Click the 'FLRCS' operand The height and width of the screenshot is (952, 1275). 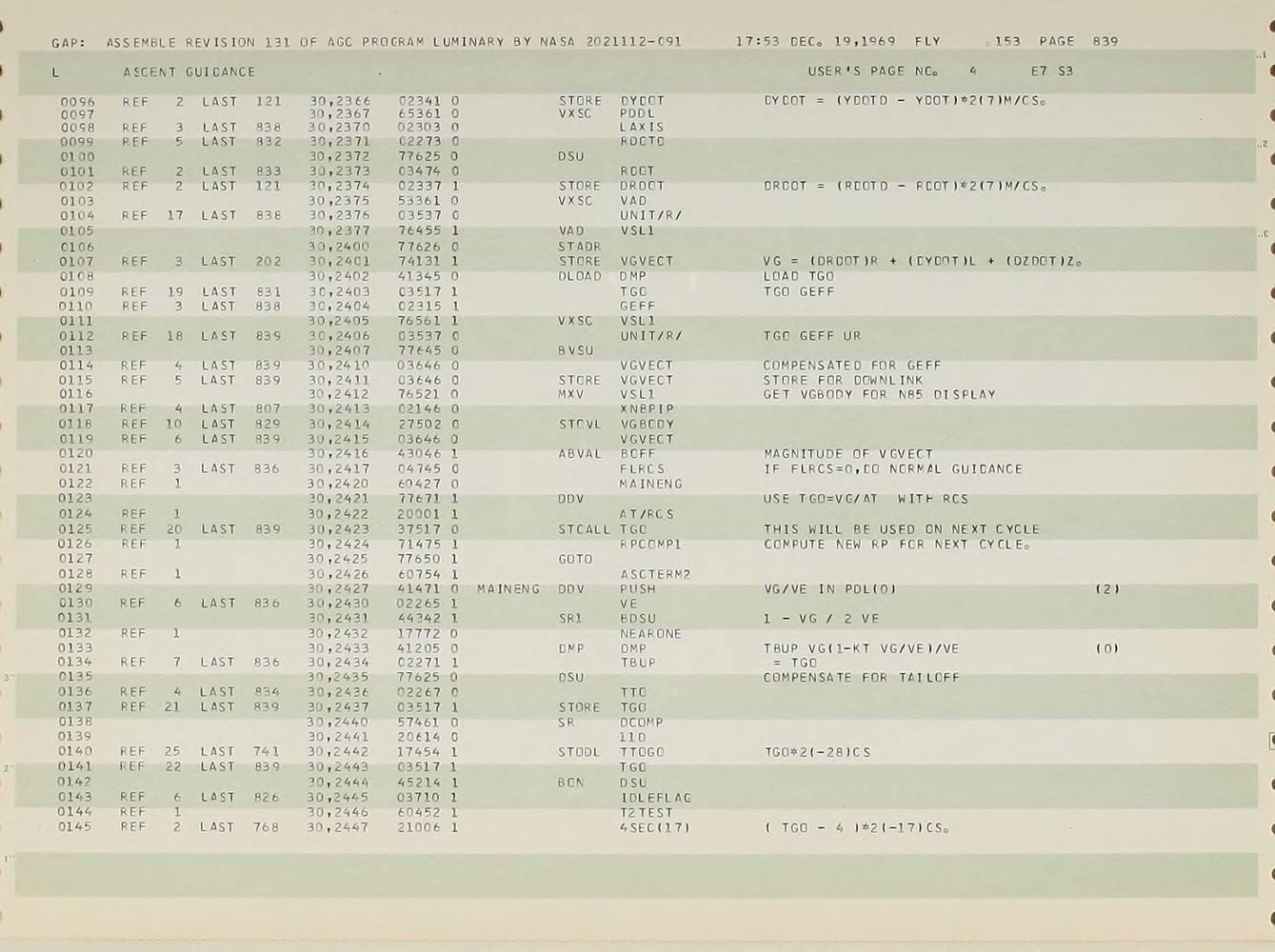pos(642,468)
